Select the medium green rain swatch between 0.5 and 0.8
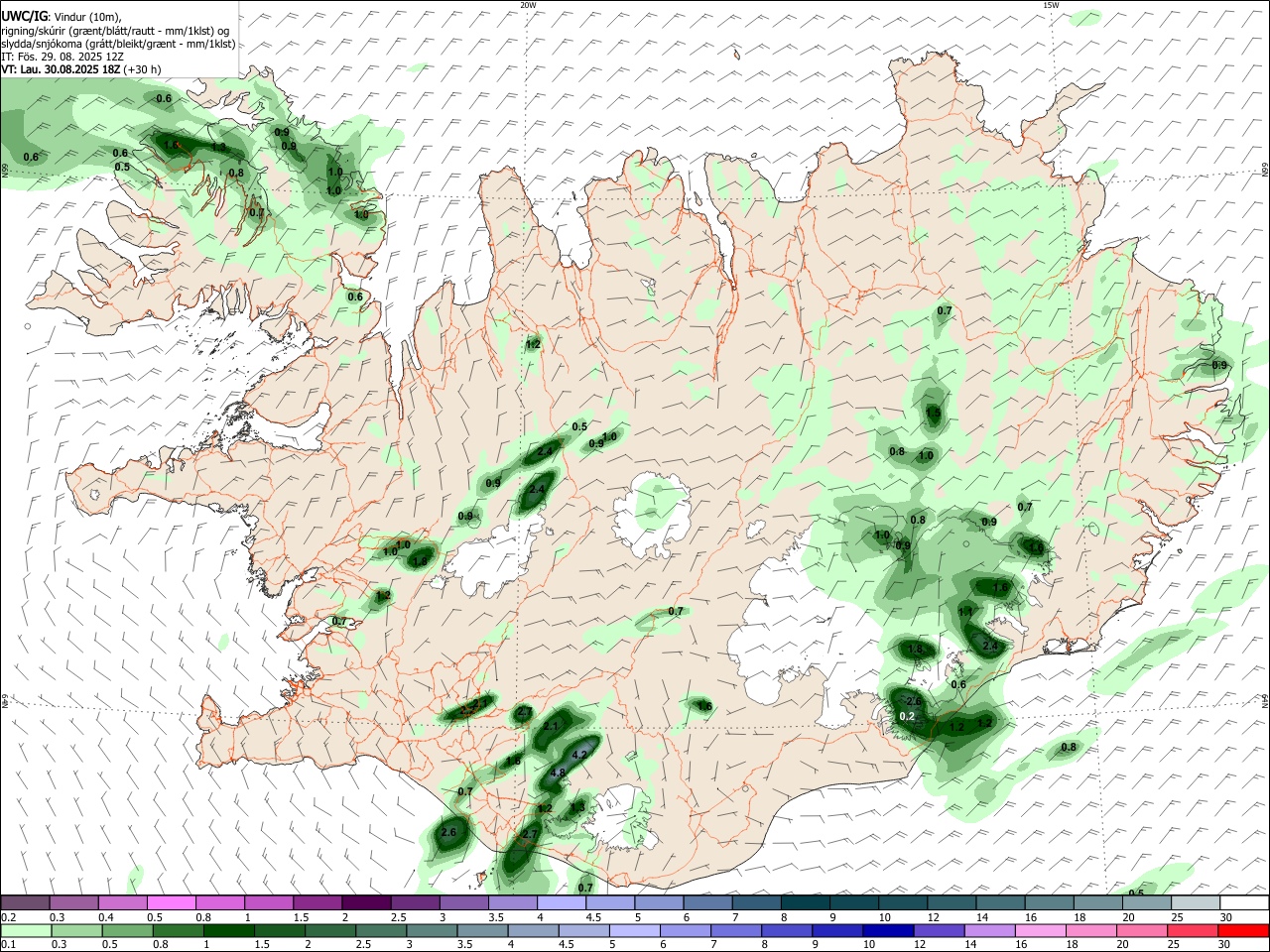Screen dimensions: 1270x952 click(x=126, y=931)
